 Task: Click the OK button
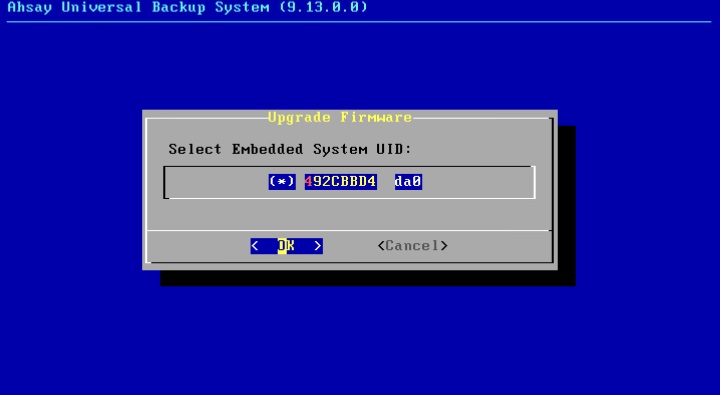point(287,246)
